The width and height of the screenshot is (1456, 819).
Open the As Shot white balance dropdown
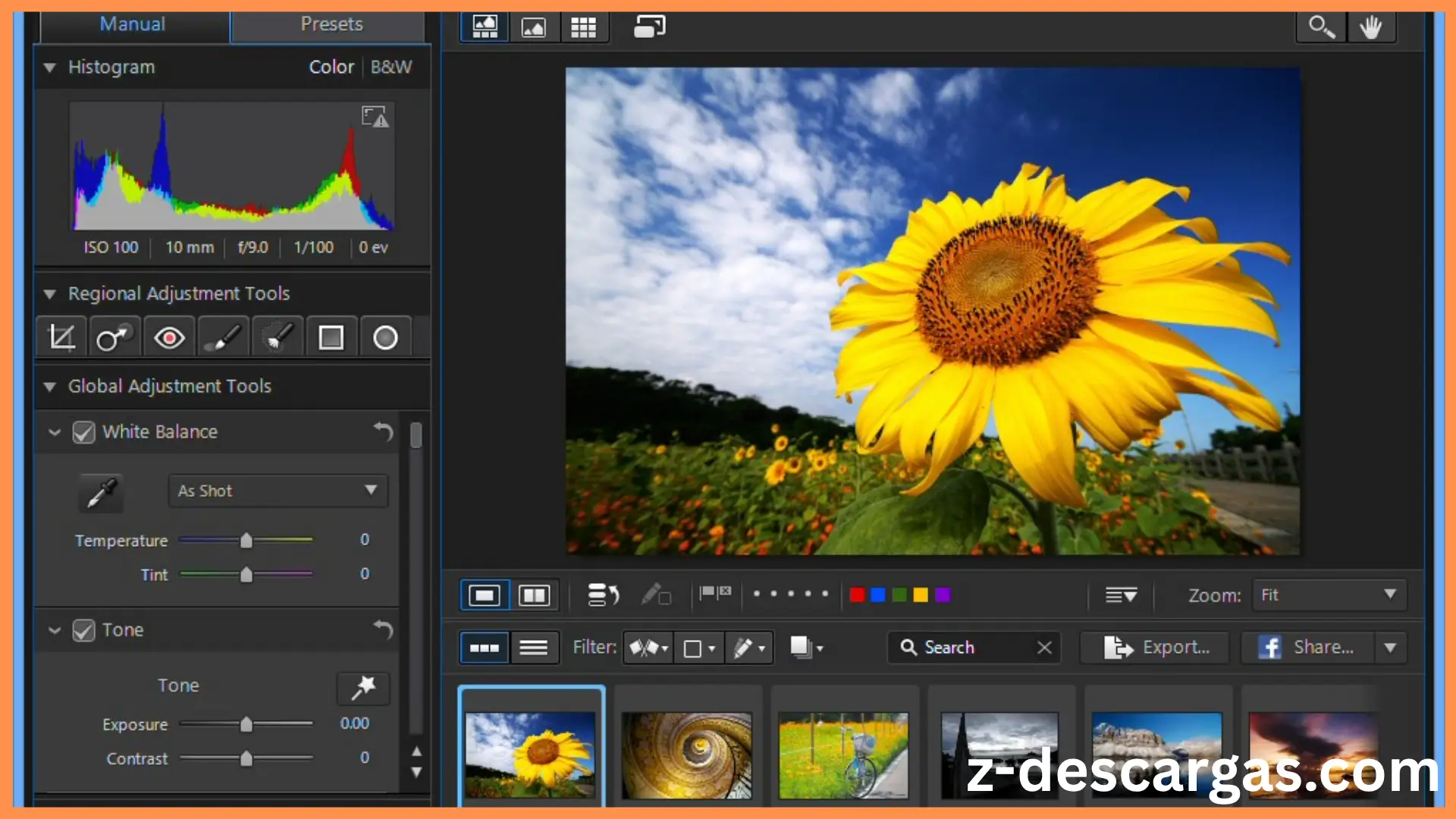(x=278, y=491)
